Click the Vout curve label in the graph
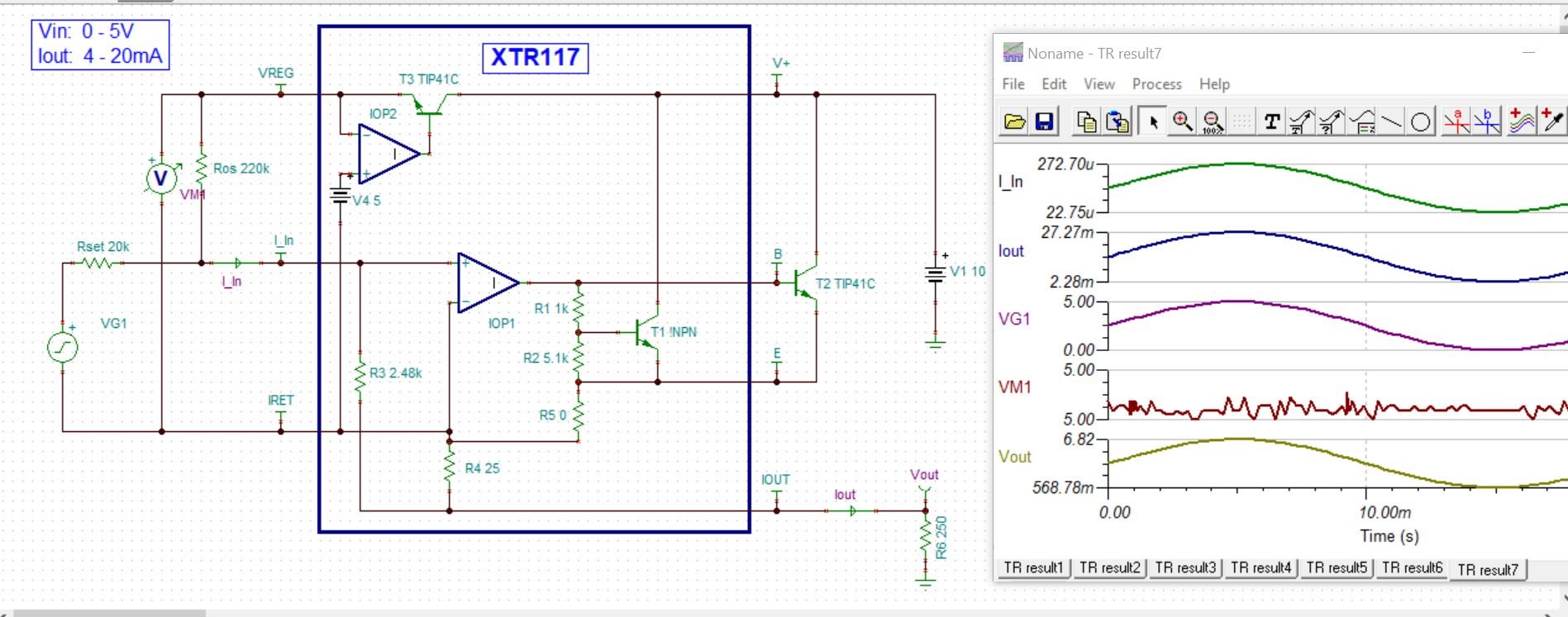The width and height of the screenshot is (1568, 617). [x=1014, y=457]
